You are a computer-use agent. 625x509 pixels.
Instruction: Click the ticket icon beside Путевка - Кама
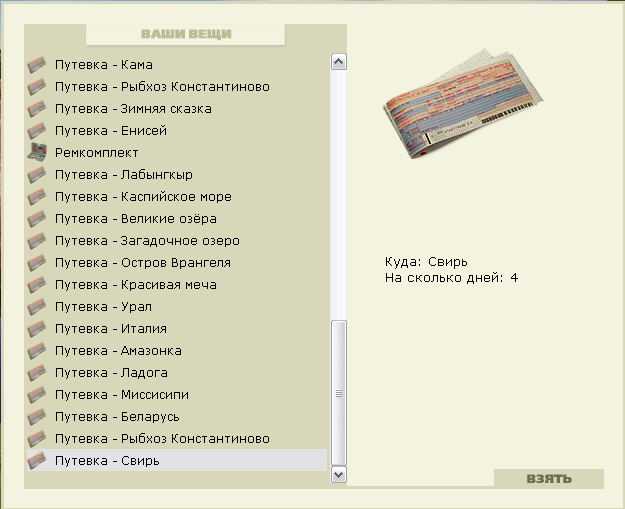[37, 65]
